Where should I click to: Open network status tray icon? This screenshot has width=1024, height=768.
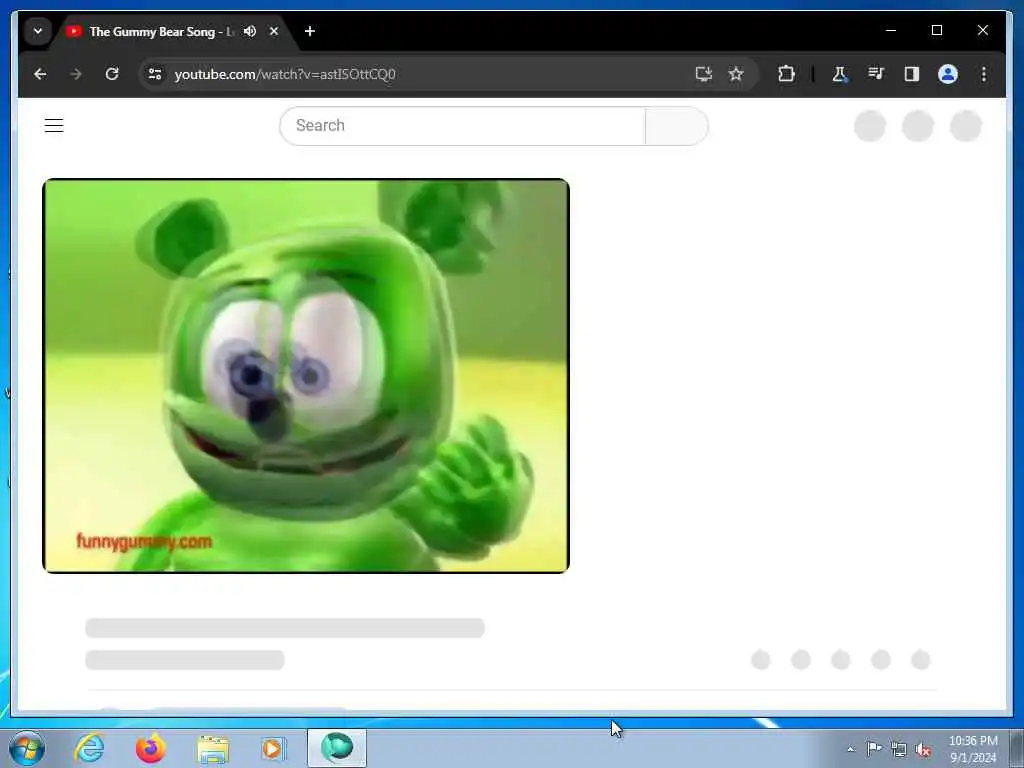tap(899, 749)
